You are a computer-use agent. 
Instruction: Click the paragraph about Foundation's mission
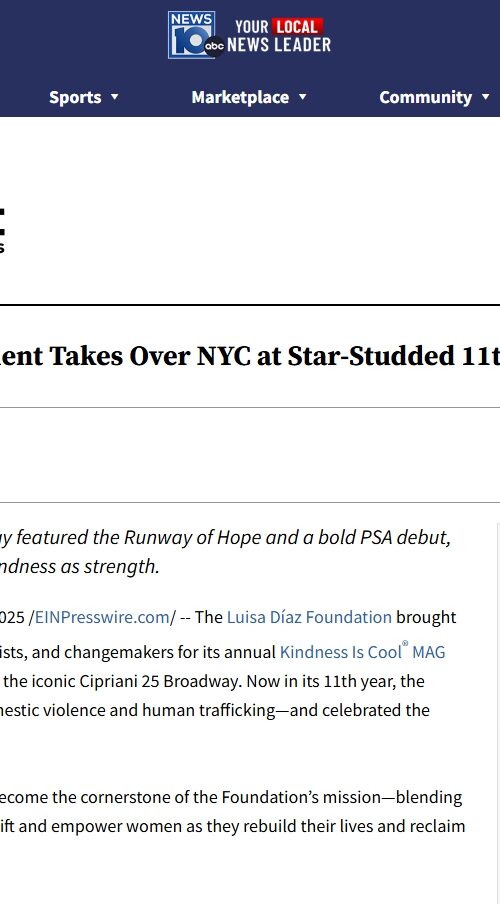point(232,812)
